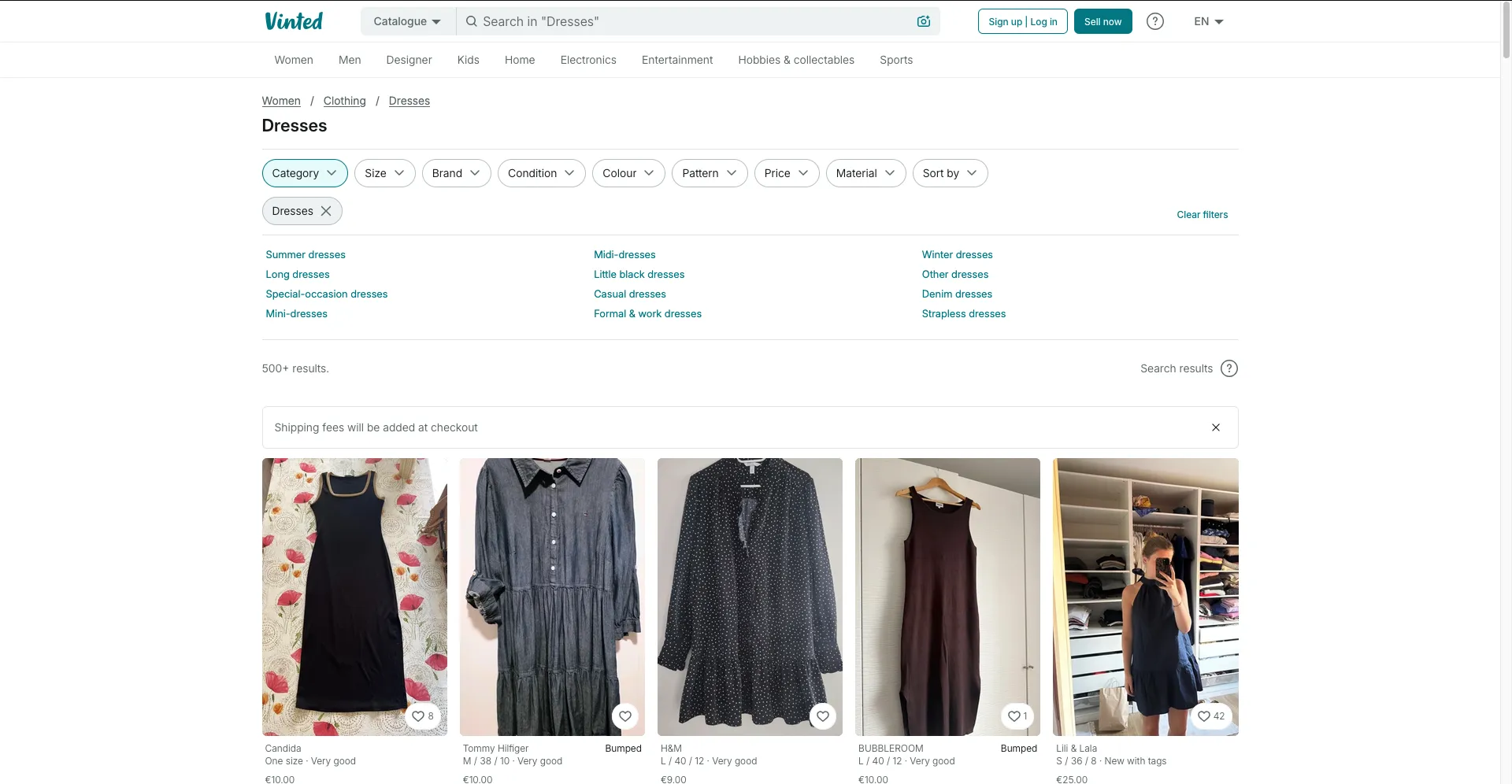Open Midi-dresses subcategory

pos(624,255)
